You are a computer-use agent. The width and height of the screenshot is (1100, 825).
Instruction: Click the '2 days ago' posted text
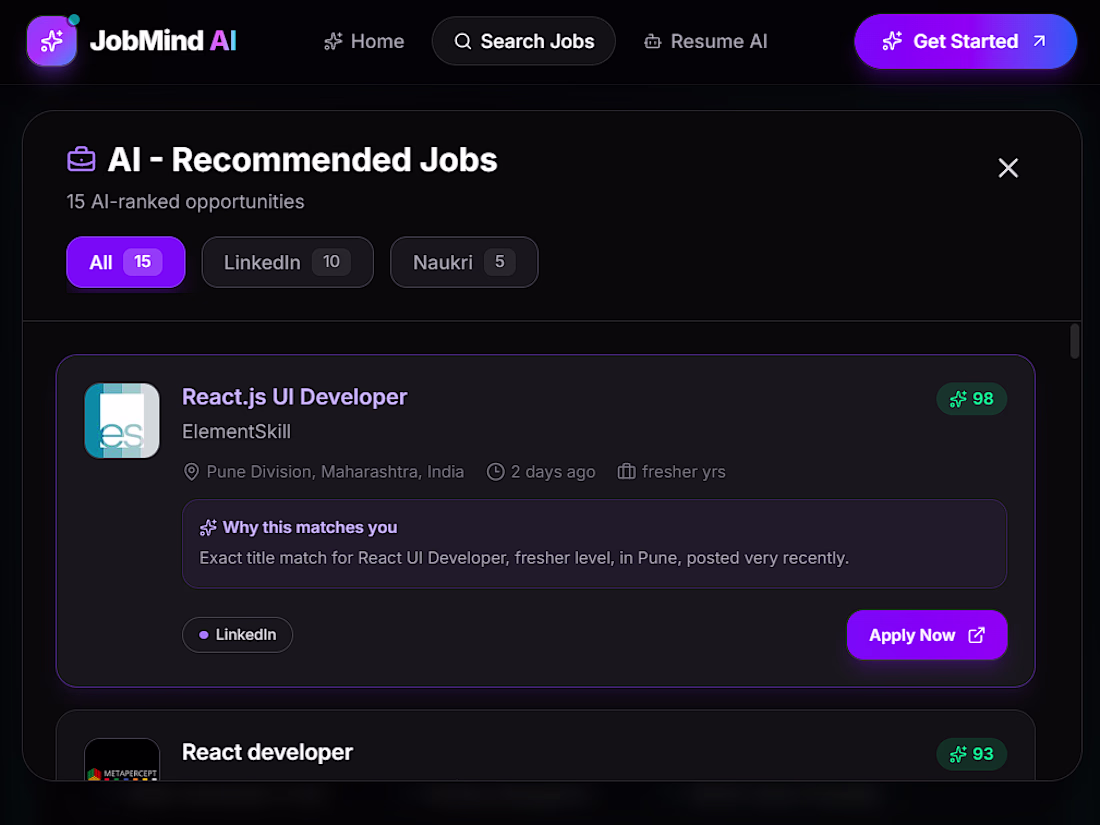553,472
